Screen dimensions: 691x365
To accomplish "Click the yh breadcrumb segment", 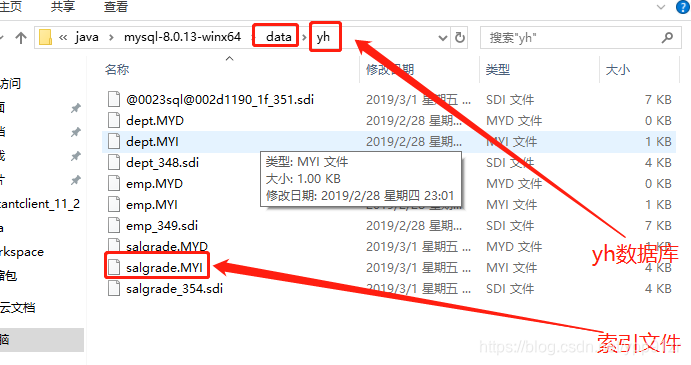I will [x=323, y=37].
